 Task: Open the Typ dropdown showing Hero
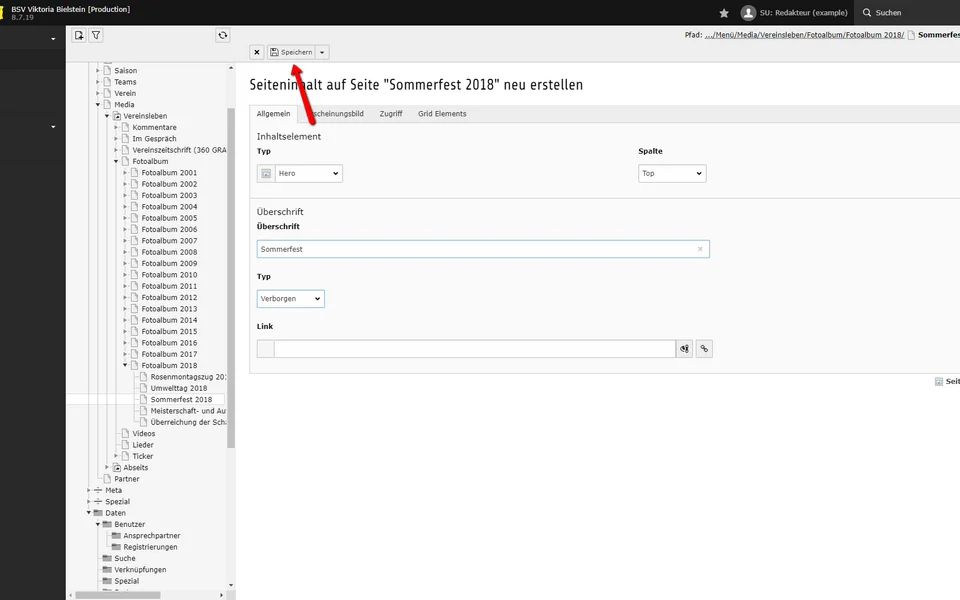pyautogui.click(x=308, y=173)
